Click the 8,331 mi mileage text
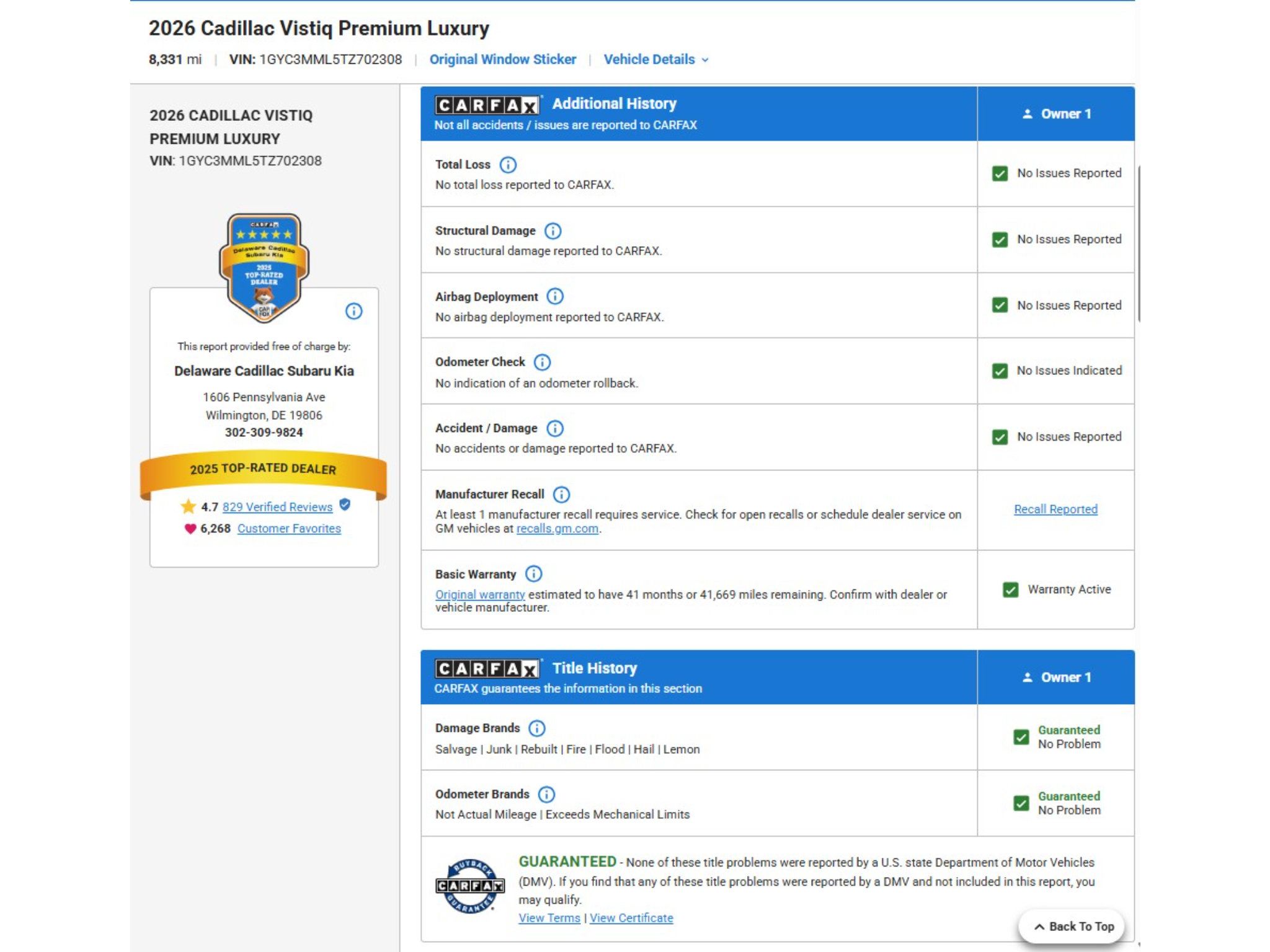Viewport: 1270px width, 952px height. [x=175, y=59]
